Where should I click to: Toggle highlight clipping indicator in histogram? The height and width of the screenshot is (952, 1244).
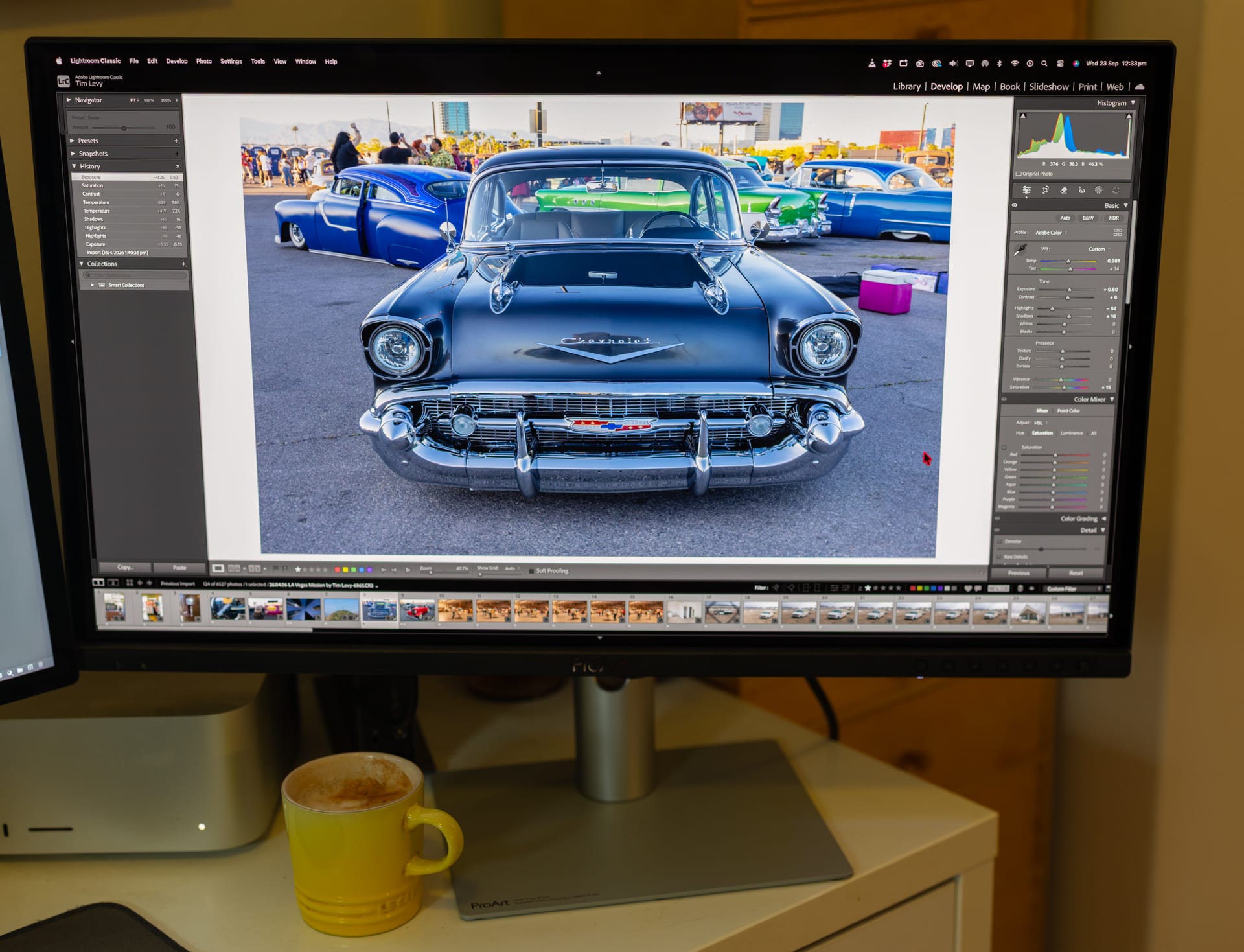click(1129, 116)
